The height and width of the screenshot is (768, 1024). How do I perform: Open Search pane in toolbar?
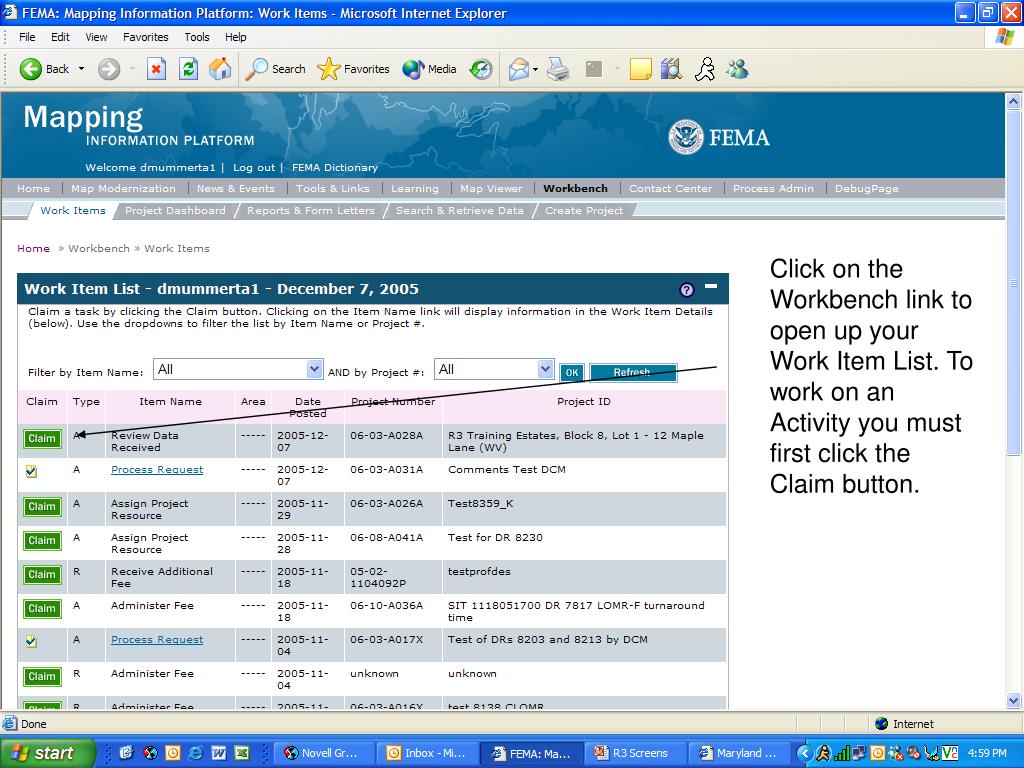point(275,69)
